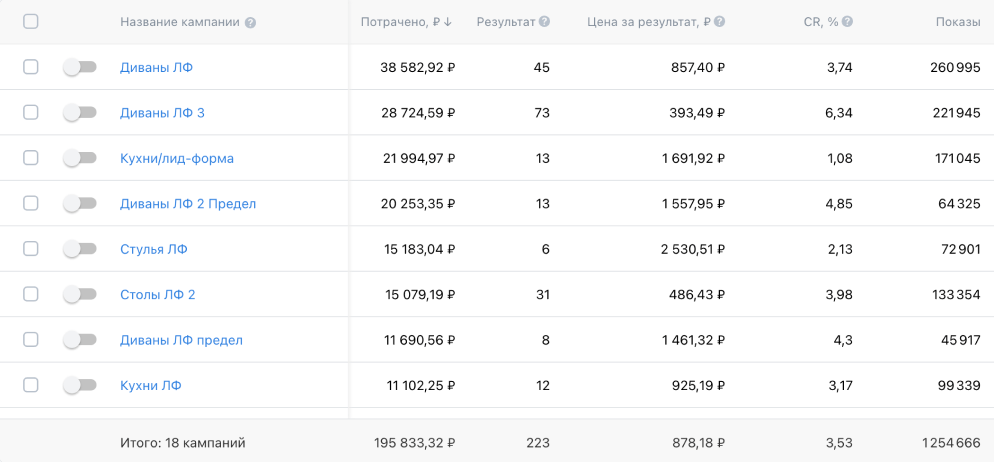This screenshot has width=994, height=462.
Task: Tick the select-all checkbox in header
Action: point(30,22)
